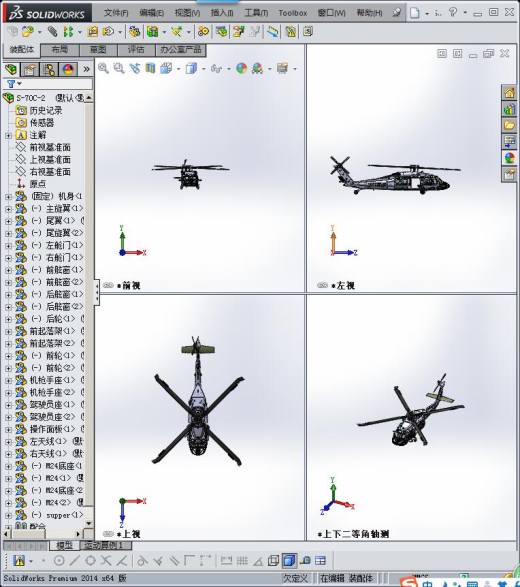The height and width of the screenshot is (587, 520).
Task: Click the Insert Components toolbar icon
Action: 27,32
